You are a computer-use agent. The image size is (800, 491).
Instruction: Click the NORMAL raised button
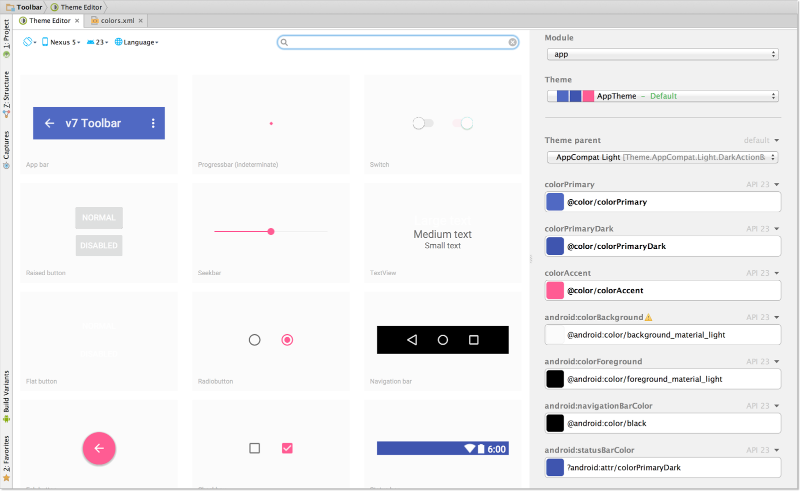pyautogui.click(x=99, y=217)
